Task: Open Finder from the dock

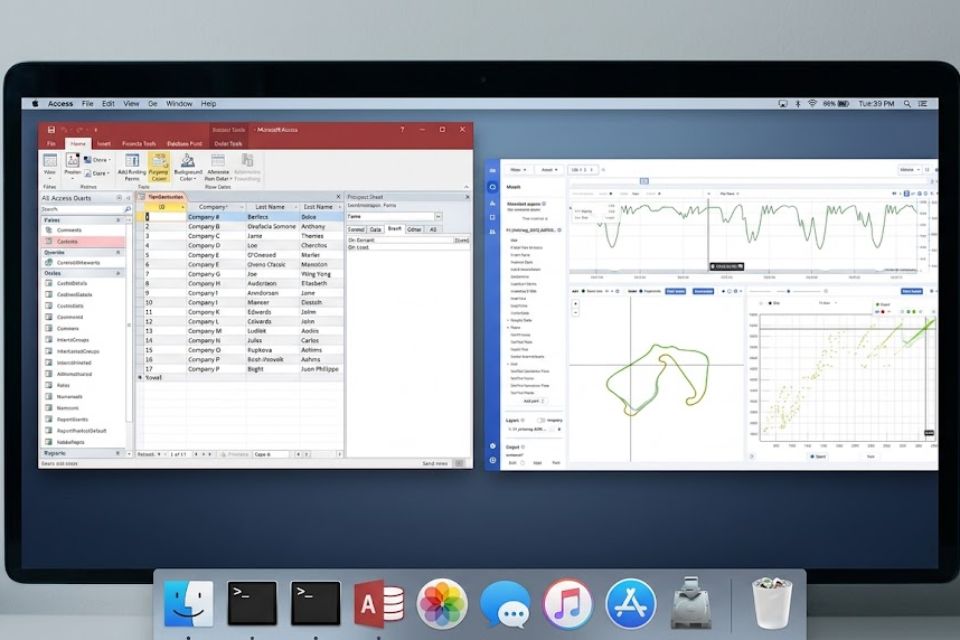Action: point(189,604)
